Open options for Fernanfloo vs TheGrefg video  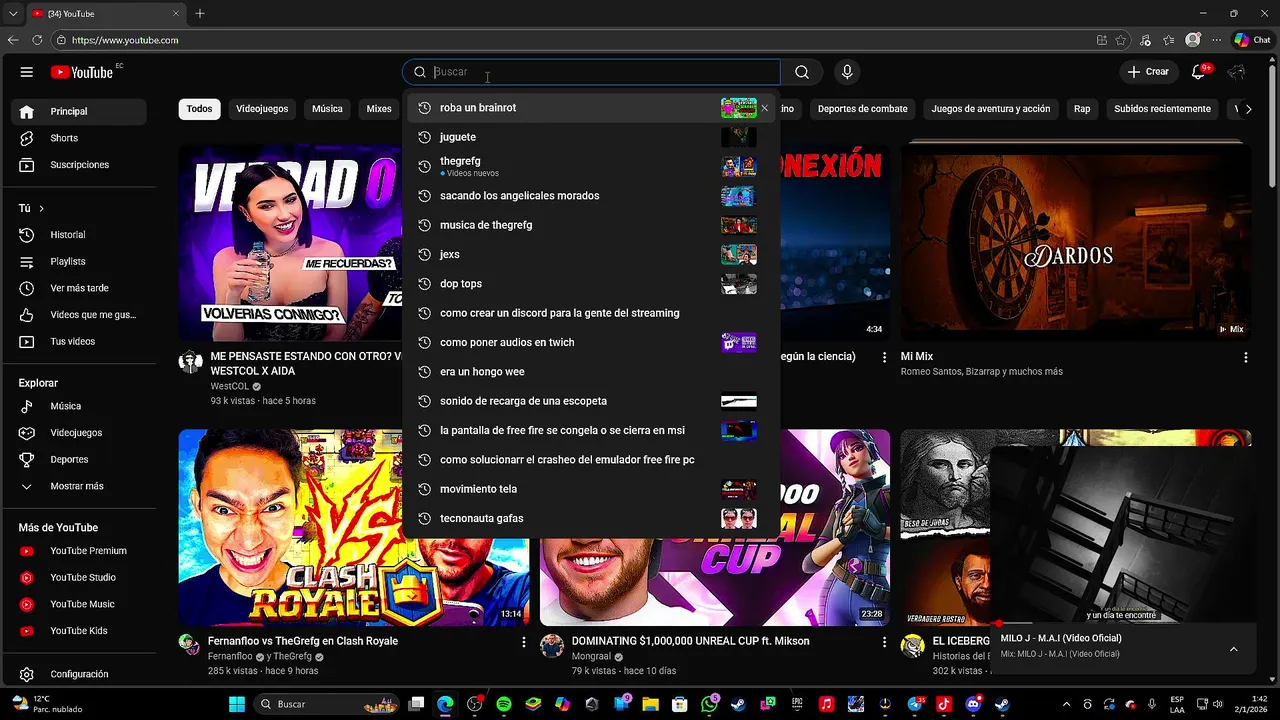point(523,642)
